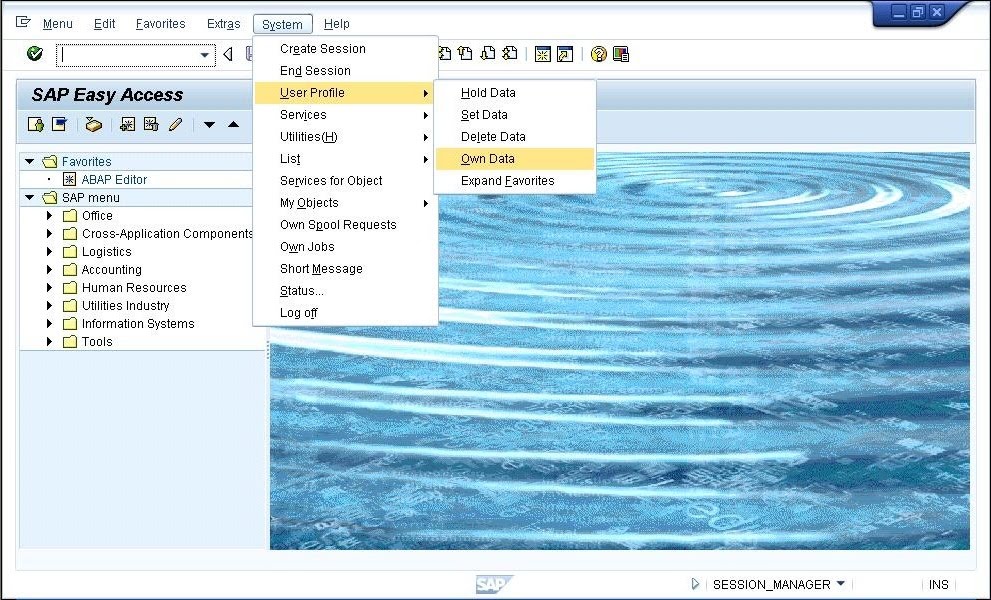Select Own Data from the submenu
991x600 pixels.
486,158
